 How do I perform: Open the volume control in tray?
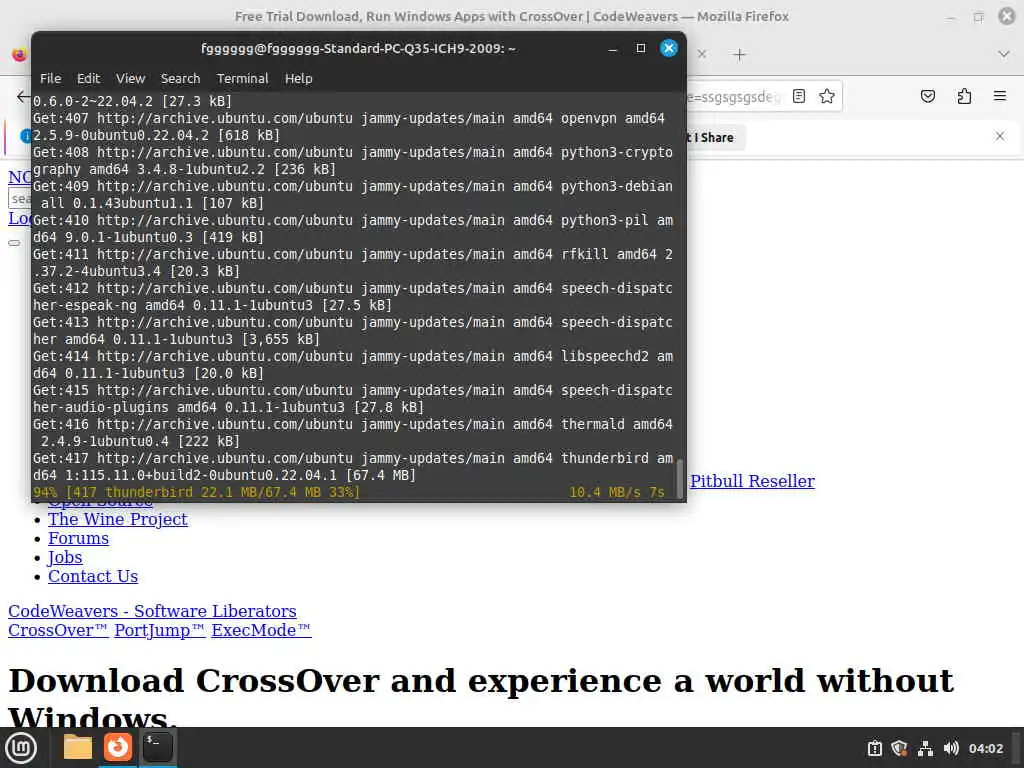[951, 748]
